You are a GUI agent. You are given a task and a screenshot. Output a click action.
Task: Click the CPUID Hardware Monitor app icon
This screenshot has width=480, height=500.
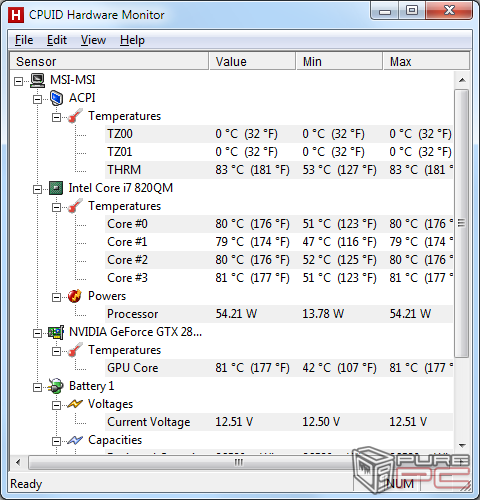[16, 15]
